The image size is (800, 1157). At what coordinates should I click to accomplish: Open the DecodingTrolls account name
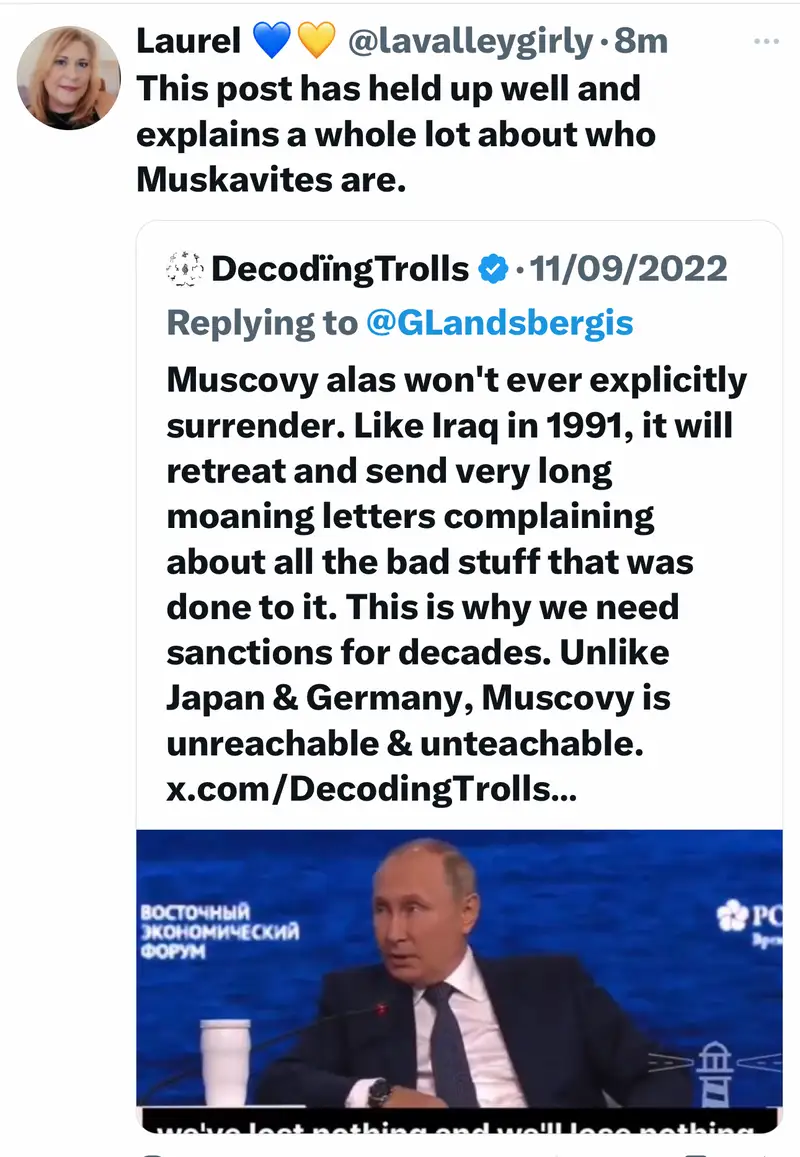tap(340, 269)
